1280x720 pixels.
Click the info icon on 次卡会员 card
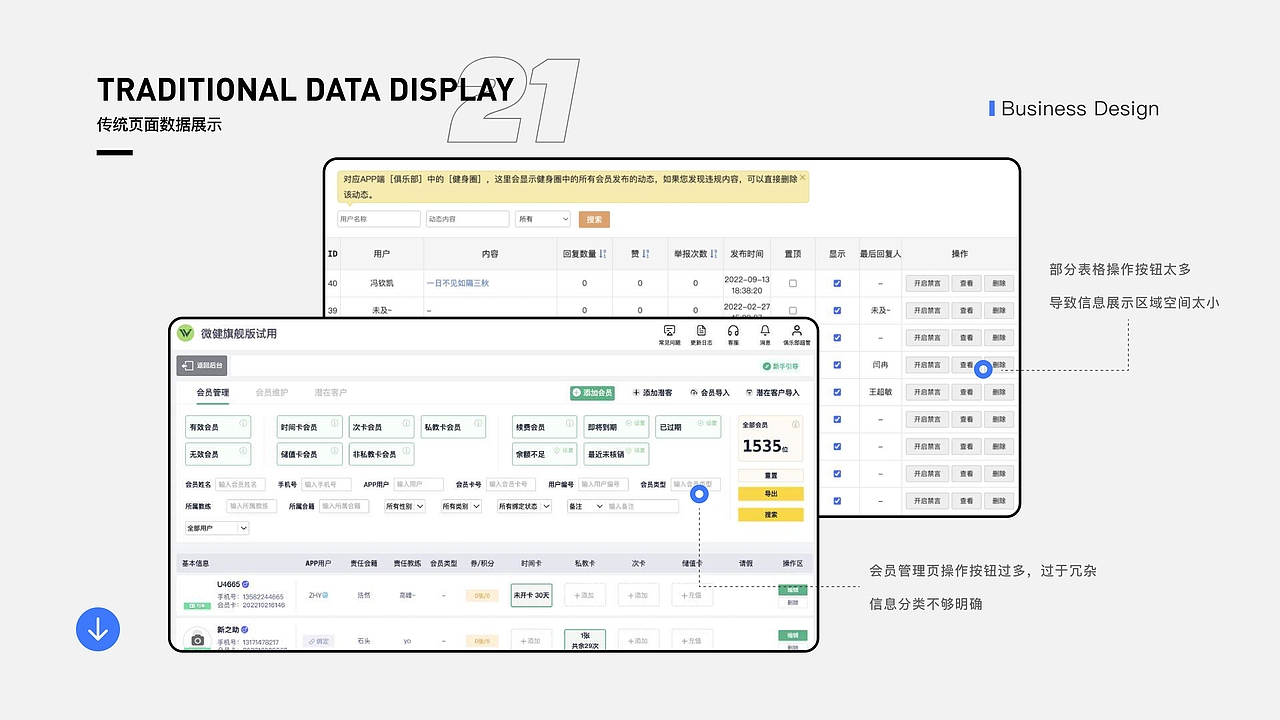click(406, 424)
